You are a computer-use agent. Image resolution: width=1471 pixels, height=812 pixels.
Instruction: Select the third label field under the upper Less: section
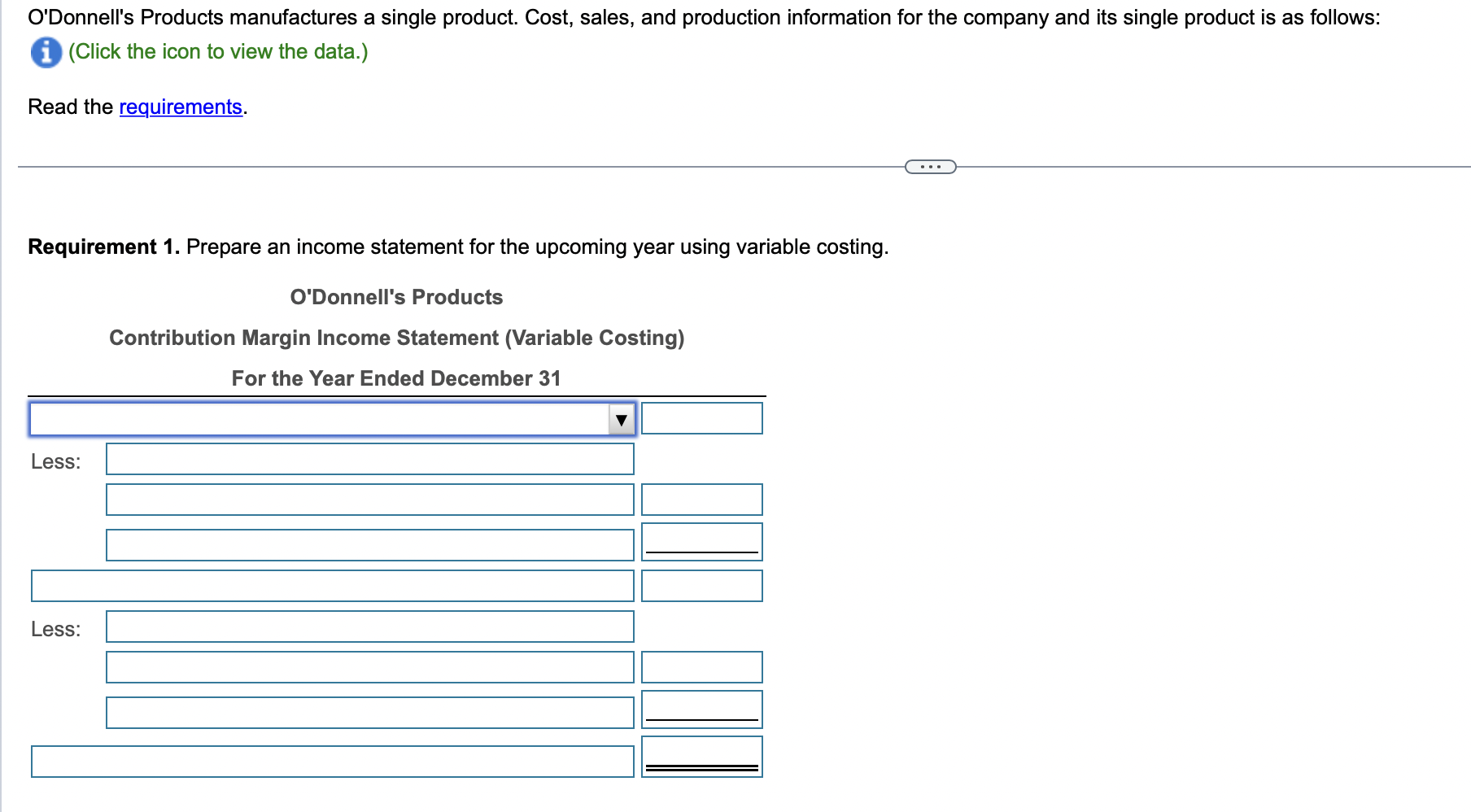point(370,545)
